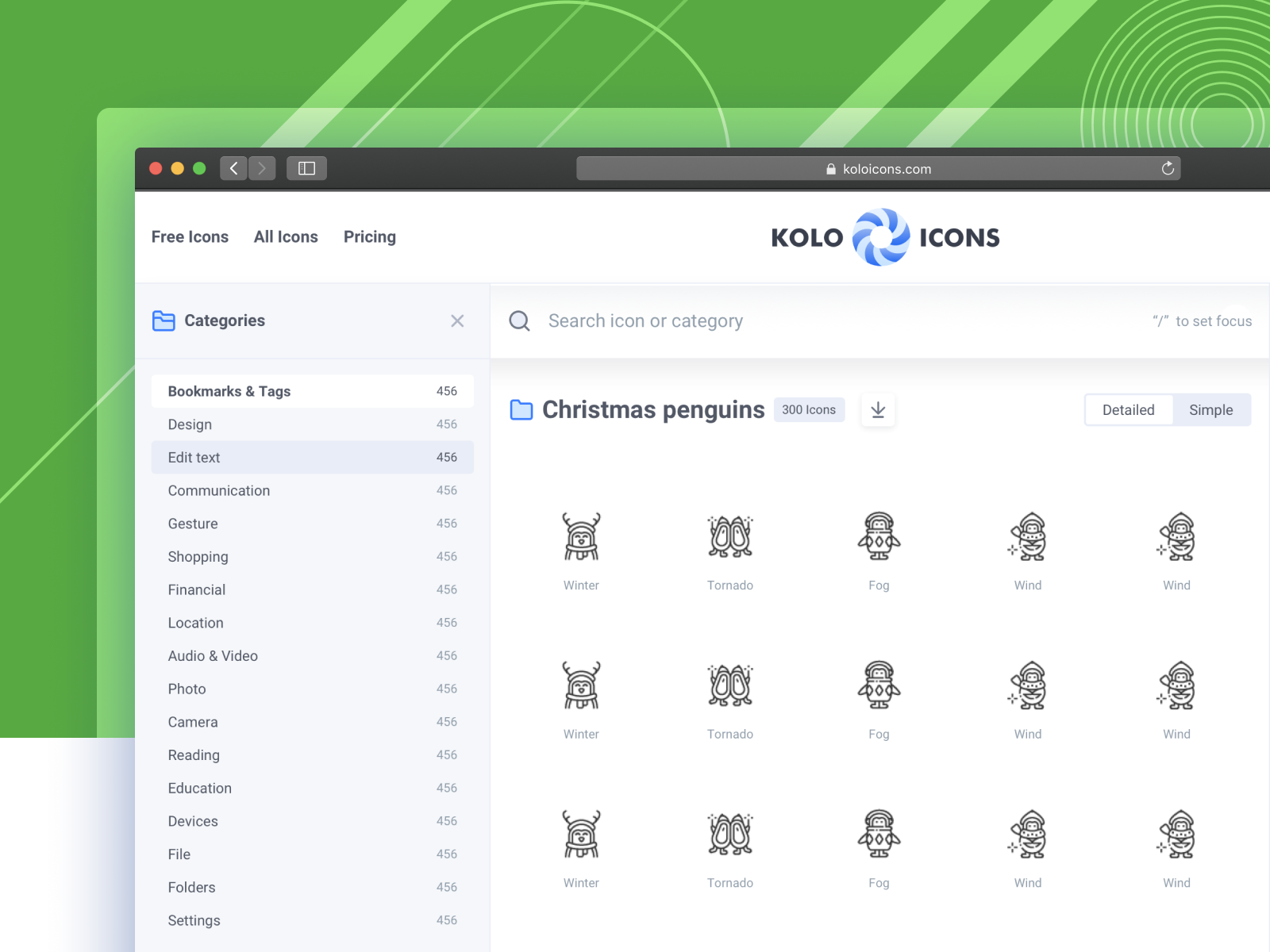
Task: Open the Devices category
Action: 313,821
